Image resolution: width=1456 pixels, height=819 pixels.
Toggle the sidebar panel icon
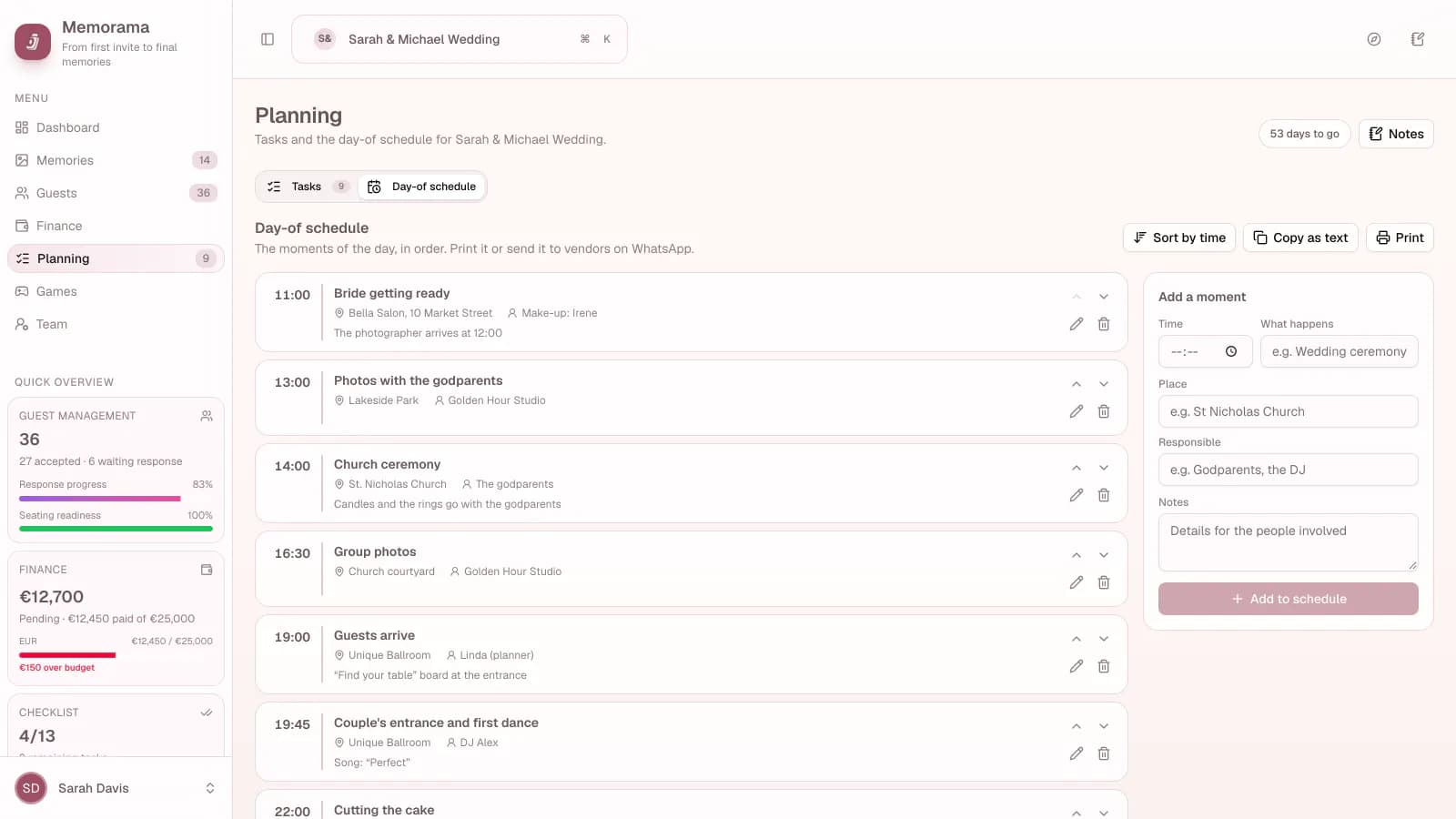268,39
